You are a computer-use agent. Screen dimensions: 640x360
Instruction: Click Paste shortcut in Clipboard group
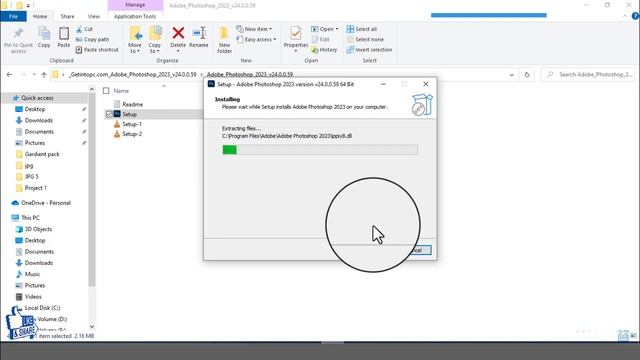coord(97,49)
